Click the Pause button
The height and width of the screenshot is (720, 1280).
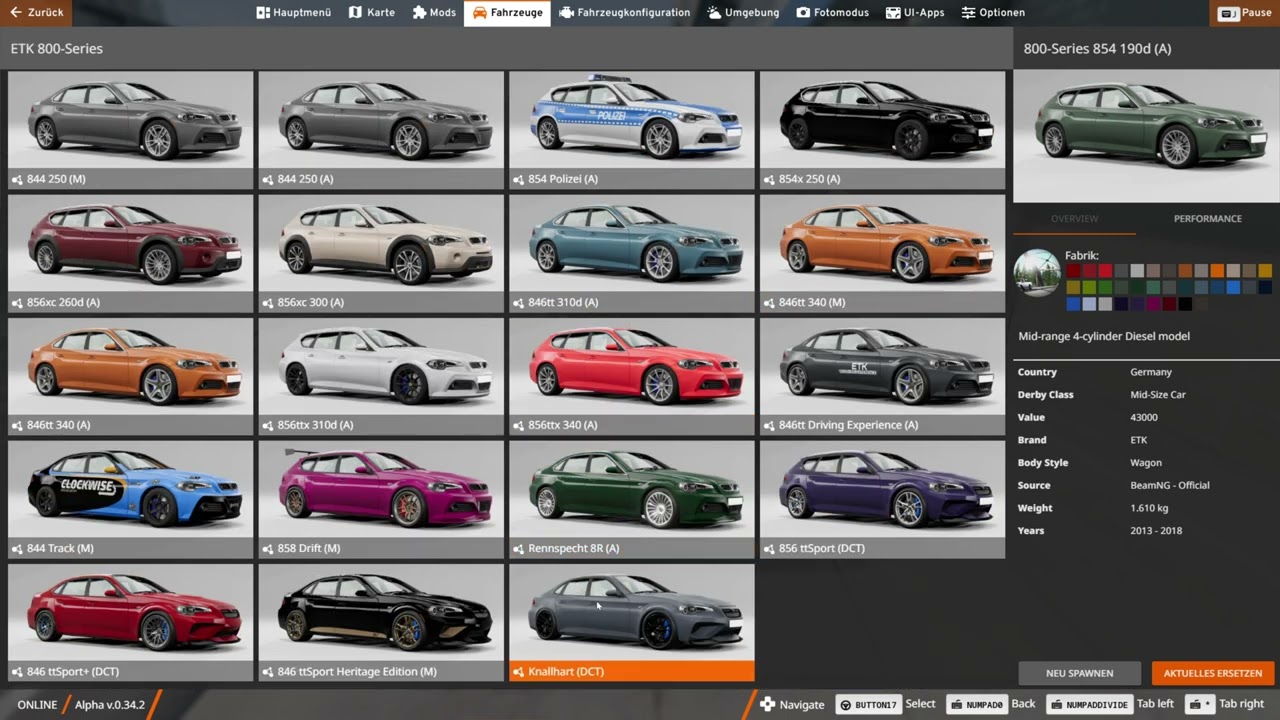tap(1245, 13)
